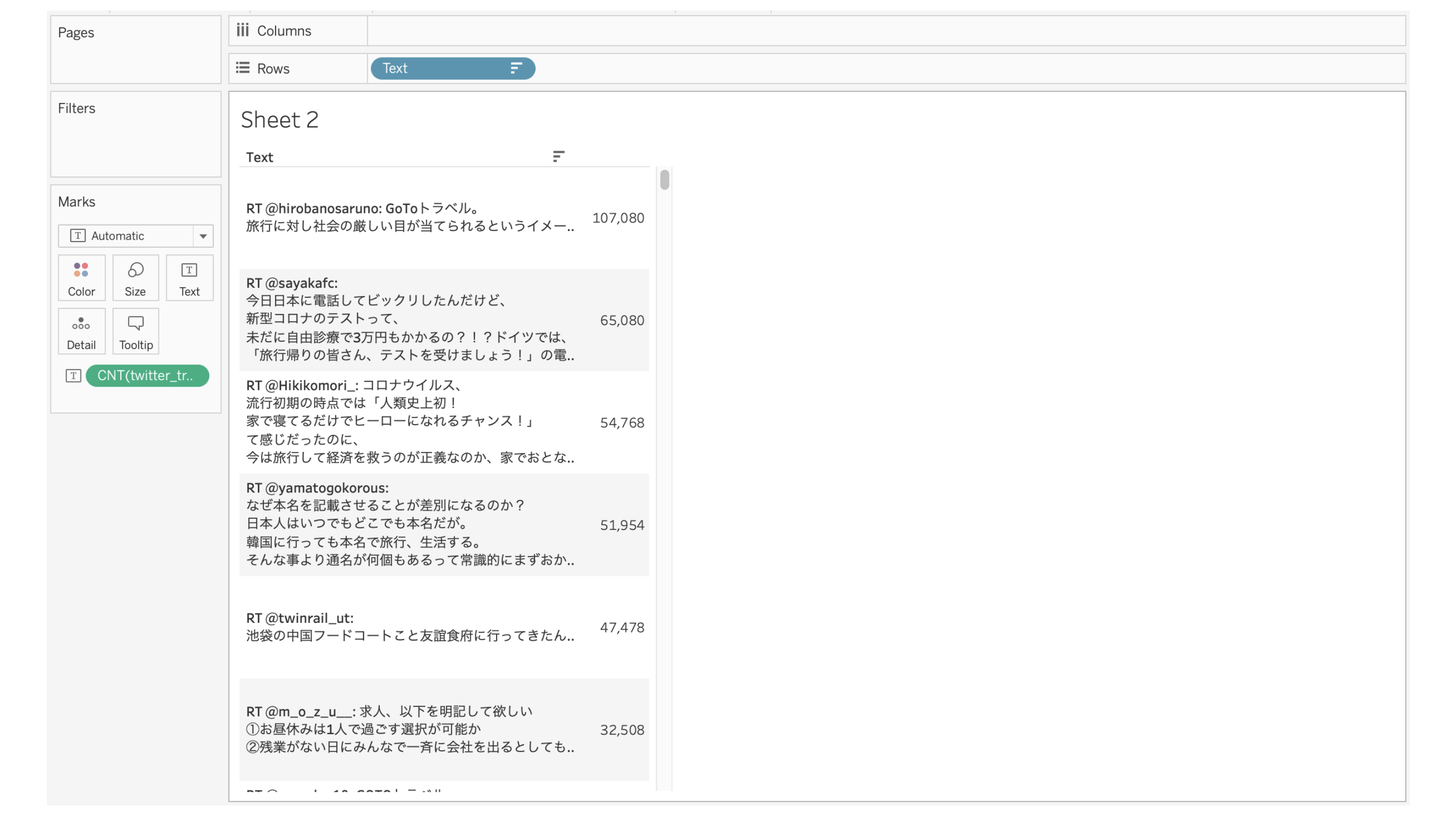Click the Rows shelf label

(x=273, y=68)
